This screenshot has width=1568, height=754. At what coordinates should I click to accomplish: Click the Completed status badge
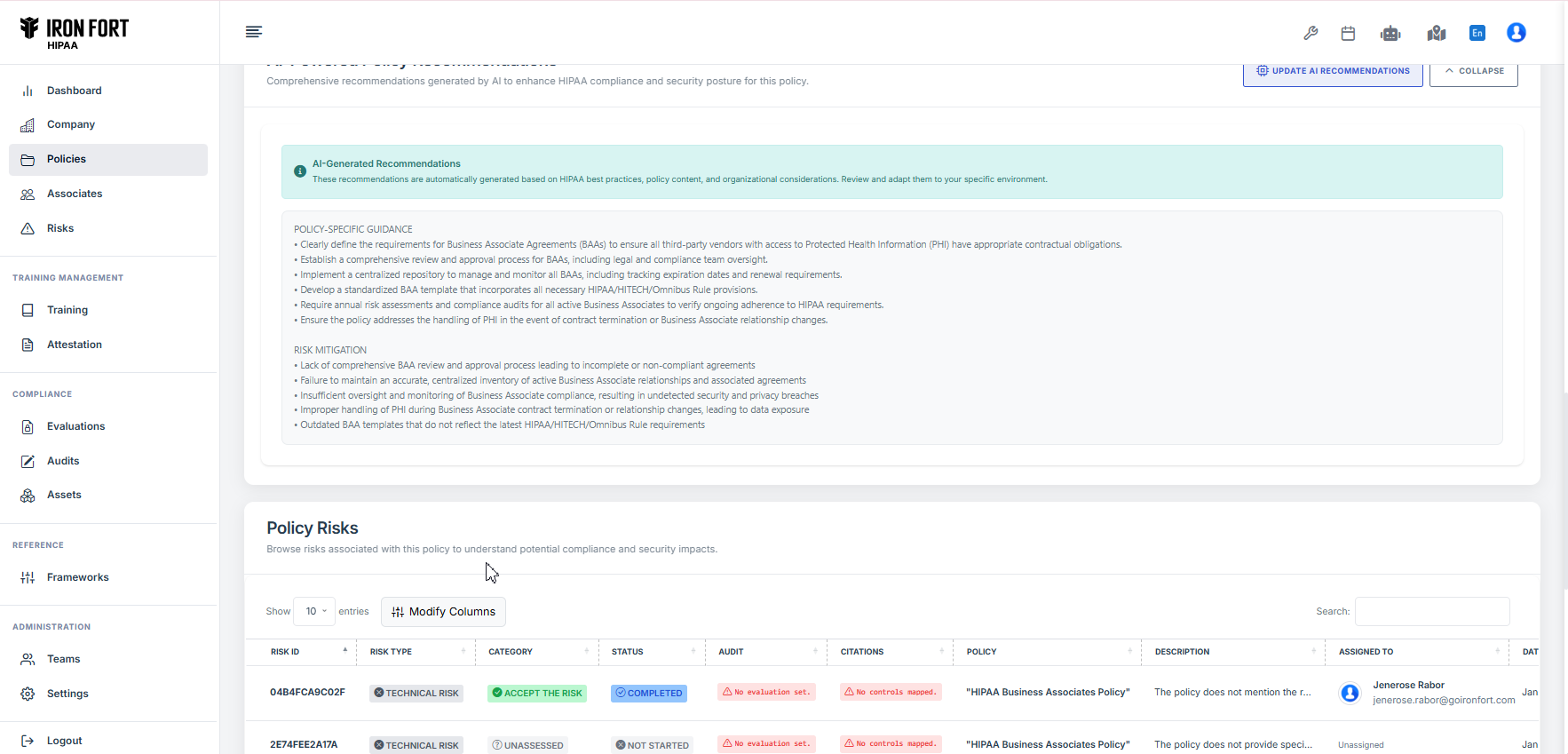(x=649, y=694)
